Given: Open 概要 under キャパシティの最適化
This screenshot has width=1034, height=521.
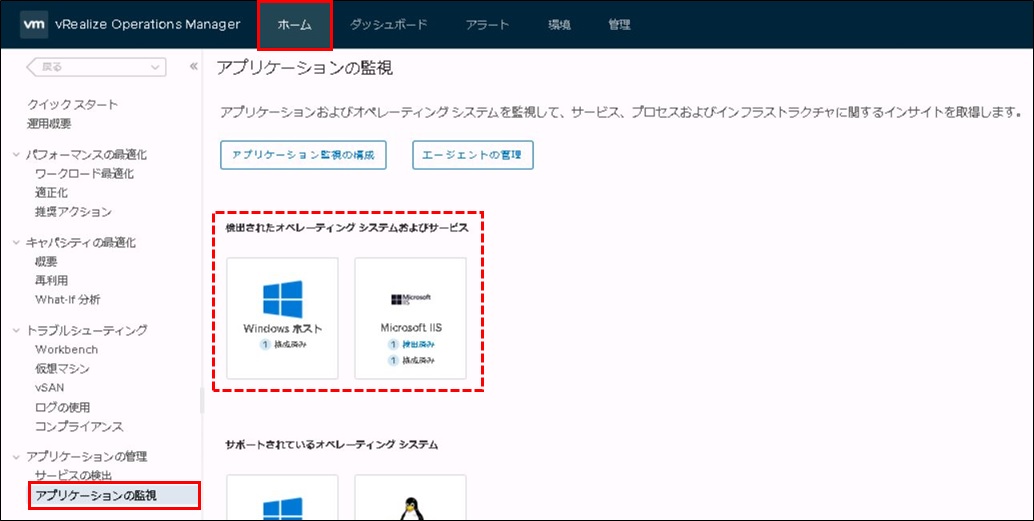Looking at the screenshot, I should (x=46, y=262).
